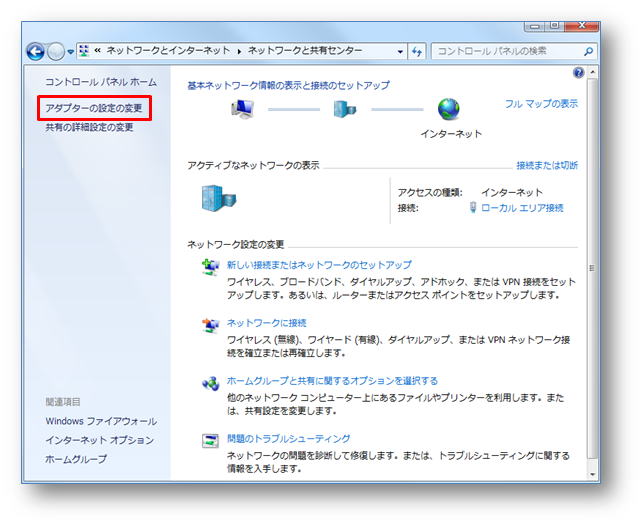Click 接続または切断 link

pos(547,165)
